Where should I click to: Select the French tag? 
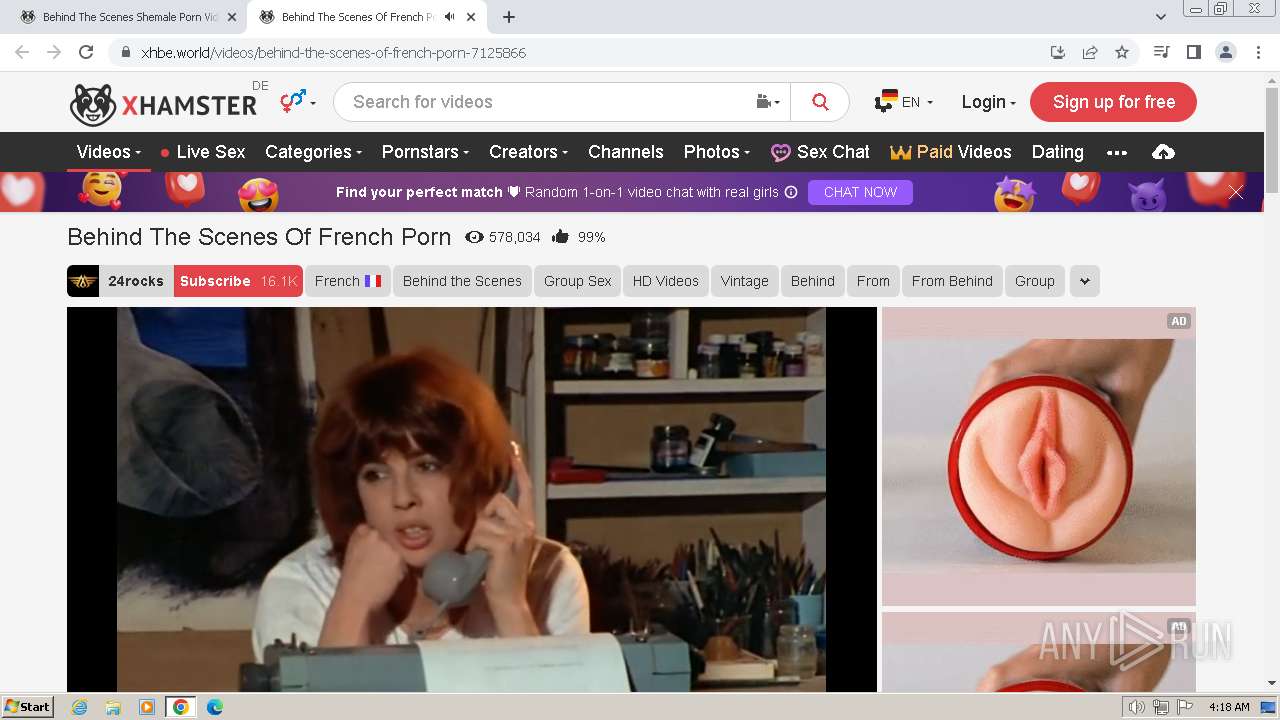348,281
